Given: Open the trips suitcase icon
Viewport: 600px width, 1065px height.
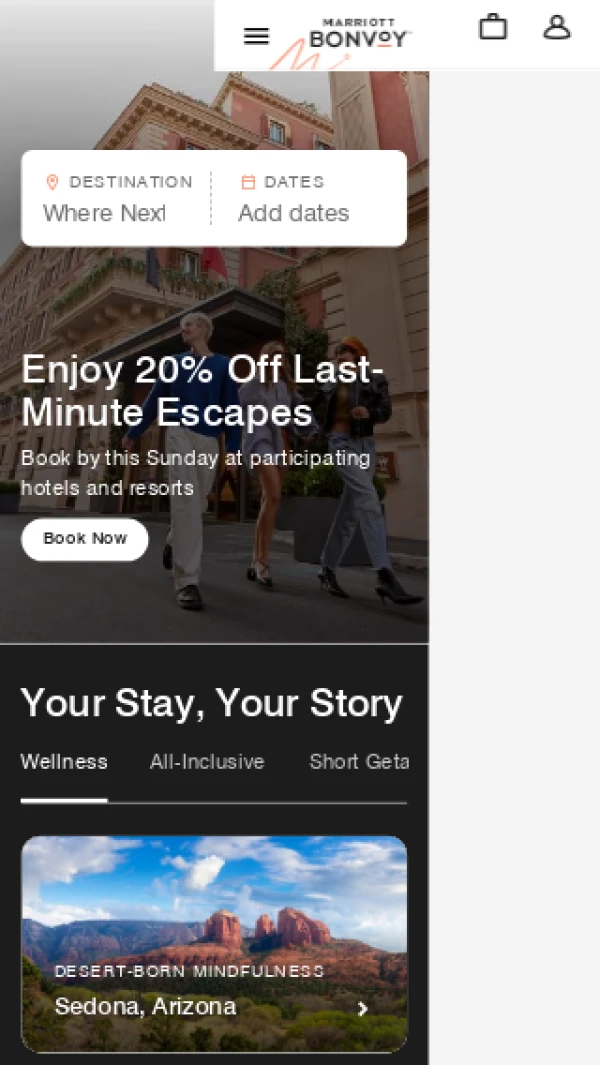Looking at the screenshot, I should (x=493, y=27).
